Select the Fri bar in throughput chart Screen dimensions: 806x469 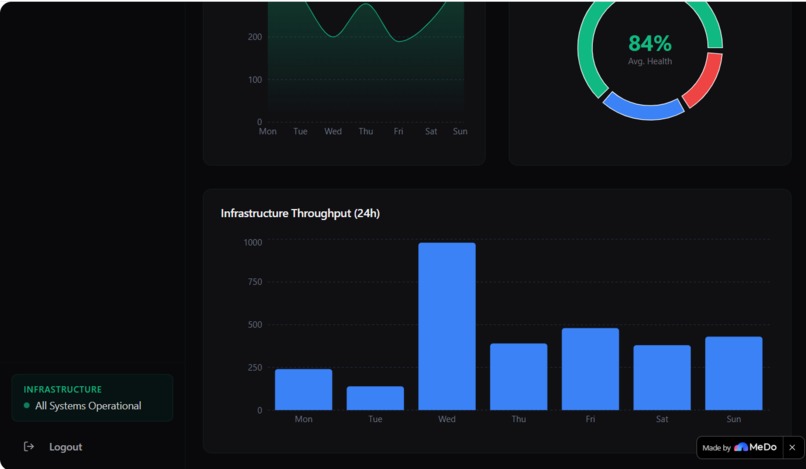pos(590,369)
